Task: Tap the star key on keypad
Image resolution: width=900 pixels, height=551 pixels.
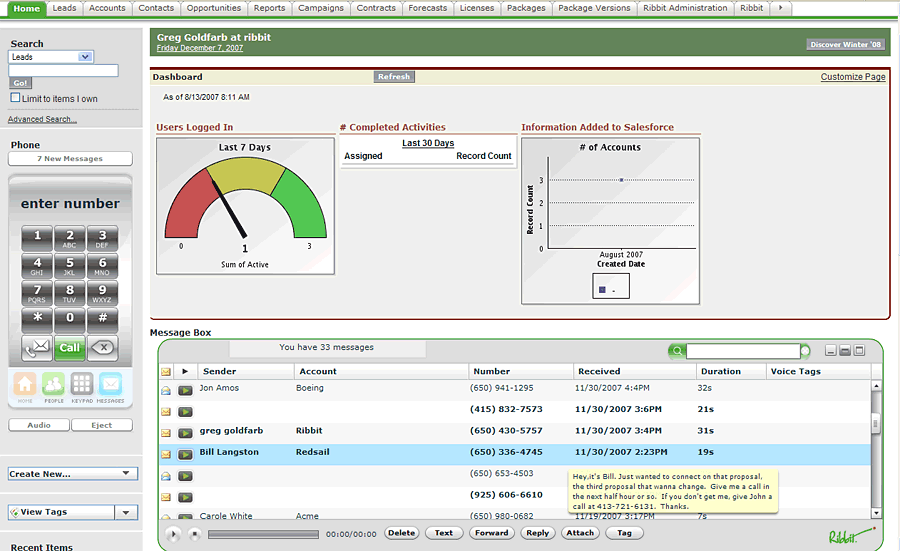Action: 37,319
